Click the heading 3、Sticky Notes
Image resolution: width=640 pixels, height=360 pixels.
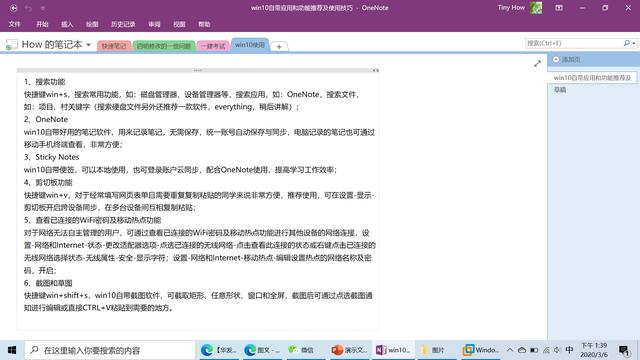[51, 157]
